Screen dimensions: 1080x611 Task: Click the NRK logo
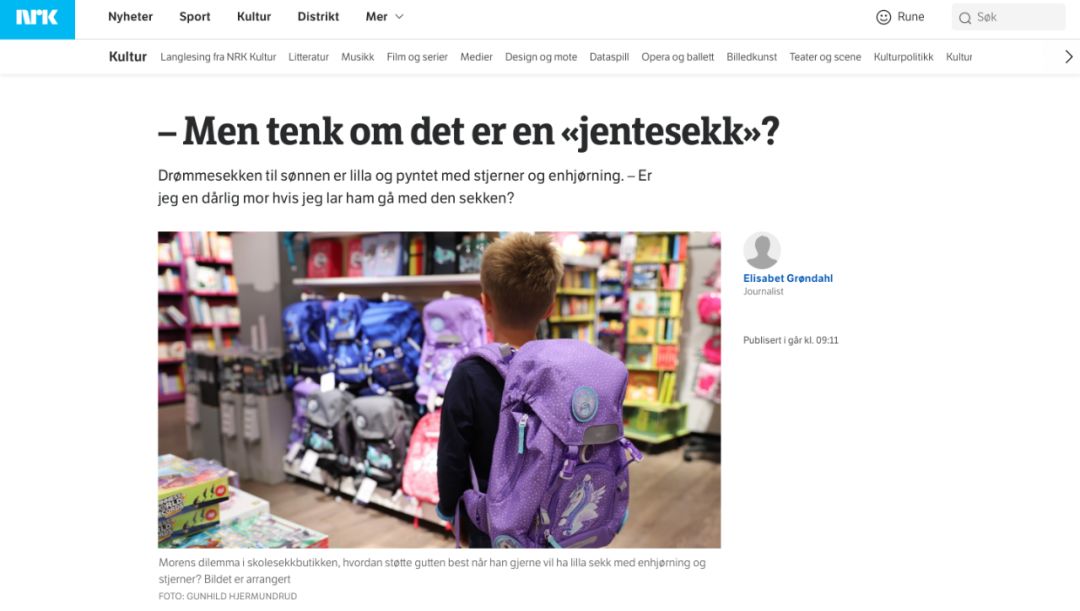click(x=37, y=17)
